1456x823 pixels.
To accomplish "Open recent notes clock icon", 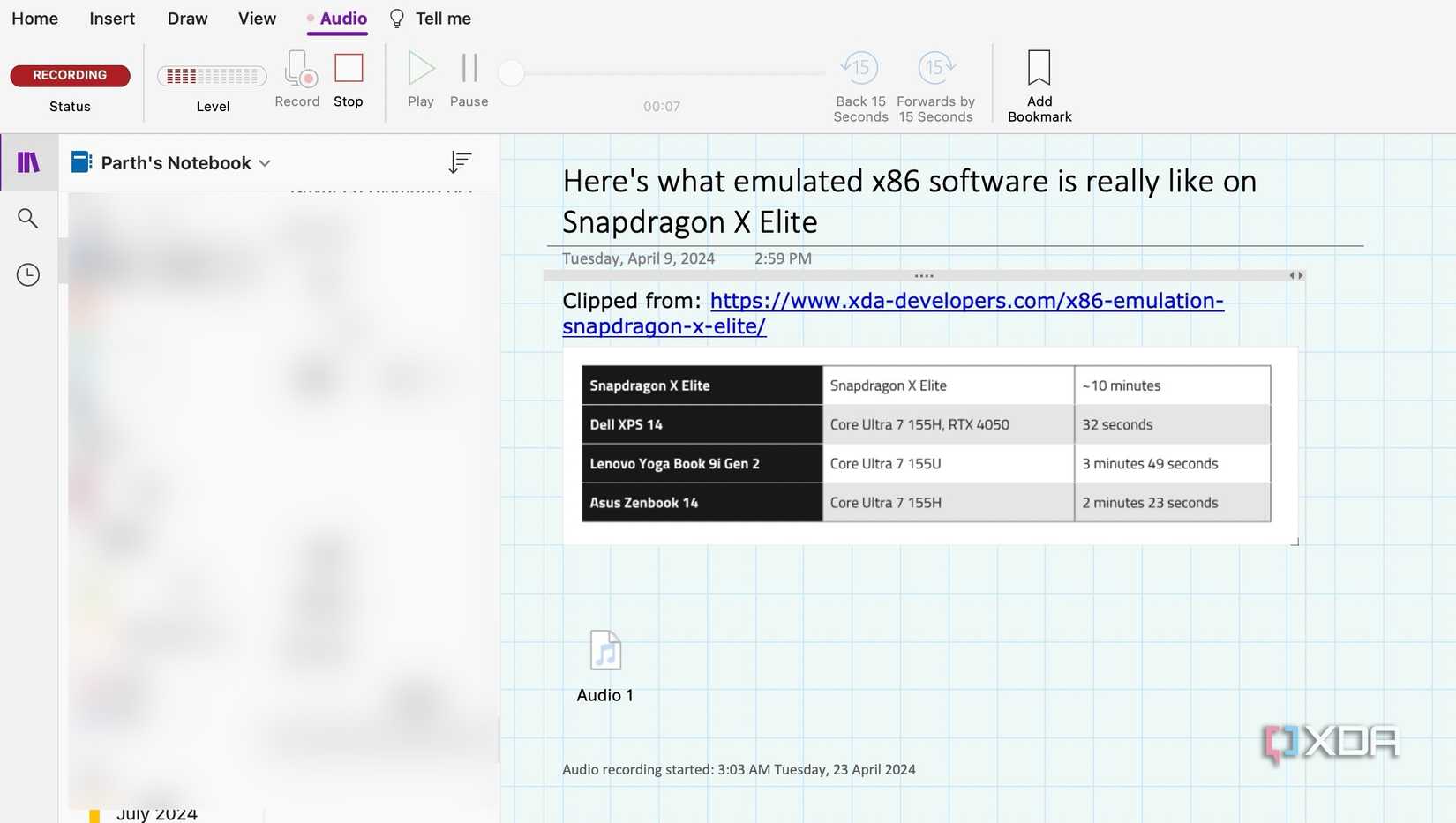I will (x=28, y=274).
